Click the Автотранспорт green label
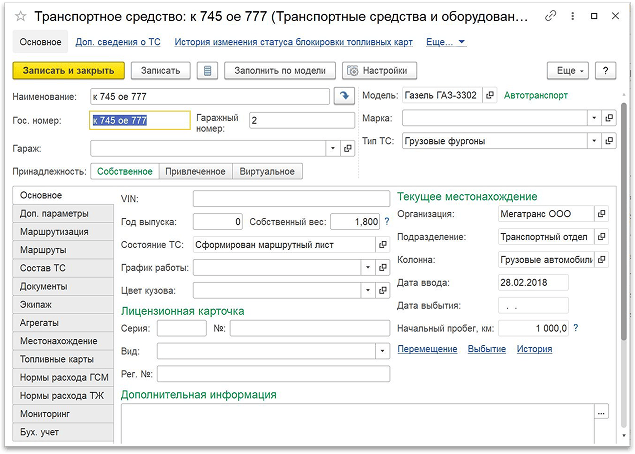 point(535,95)
